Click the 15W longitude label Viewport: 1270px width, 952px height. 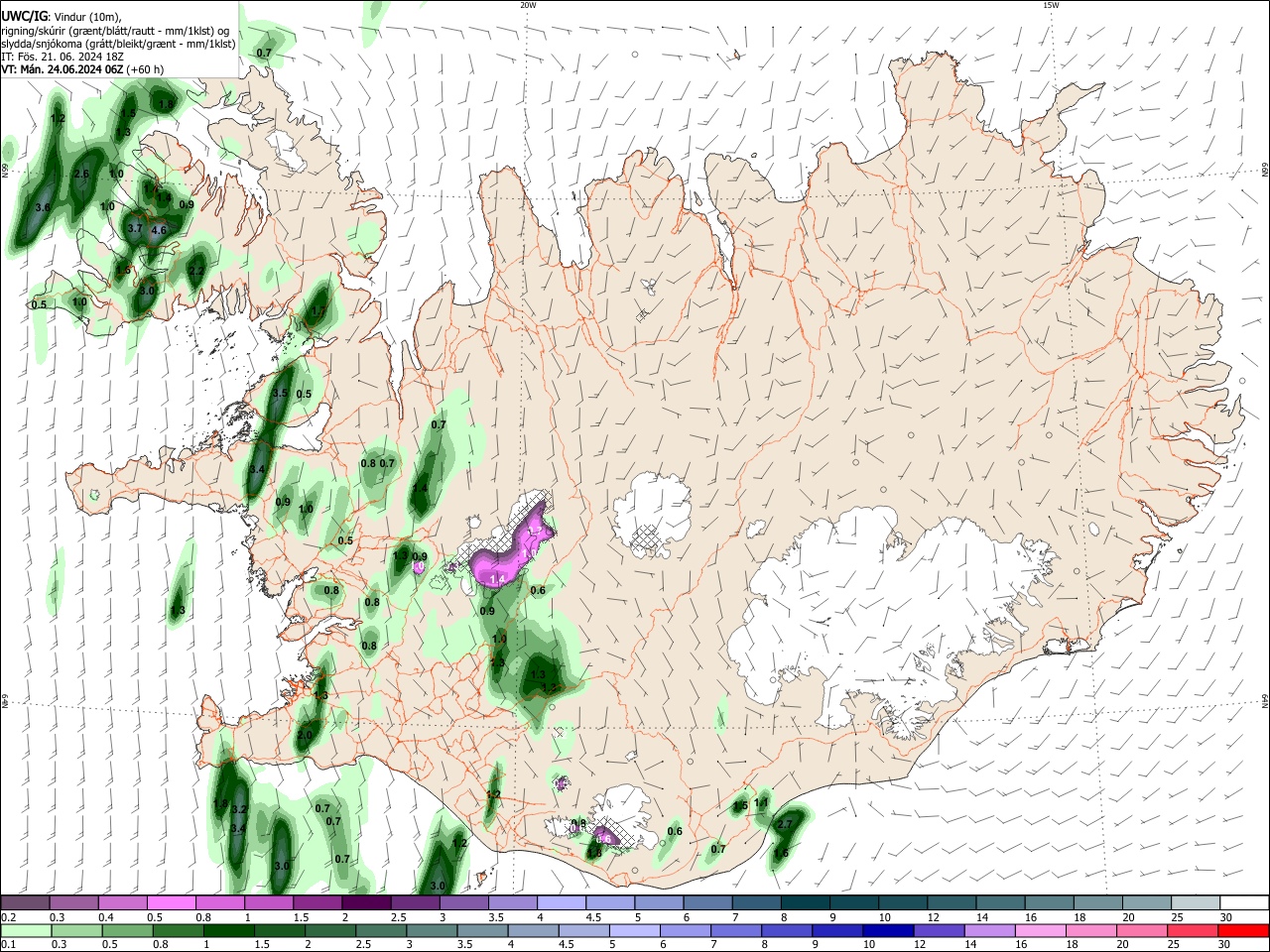pos(1051,5)
